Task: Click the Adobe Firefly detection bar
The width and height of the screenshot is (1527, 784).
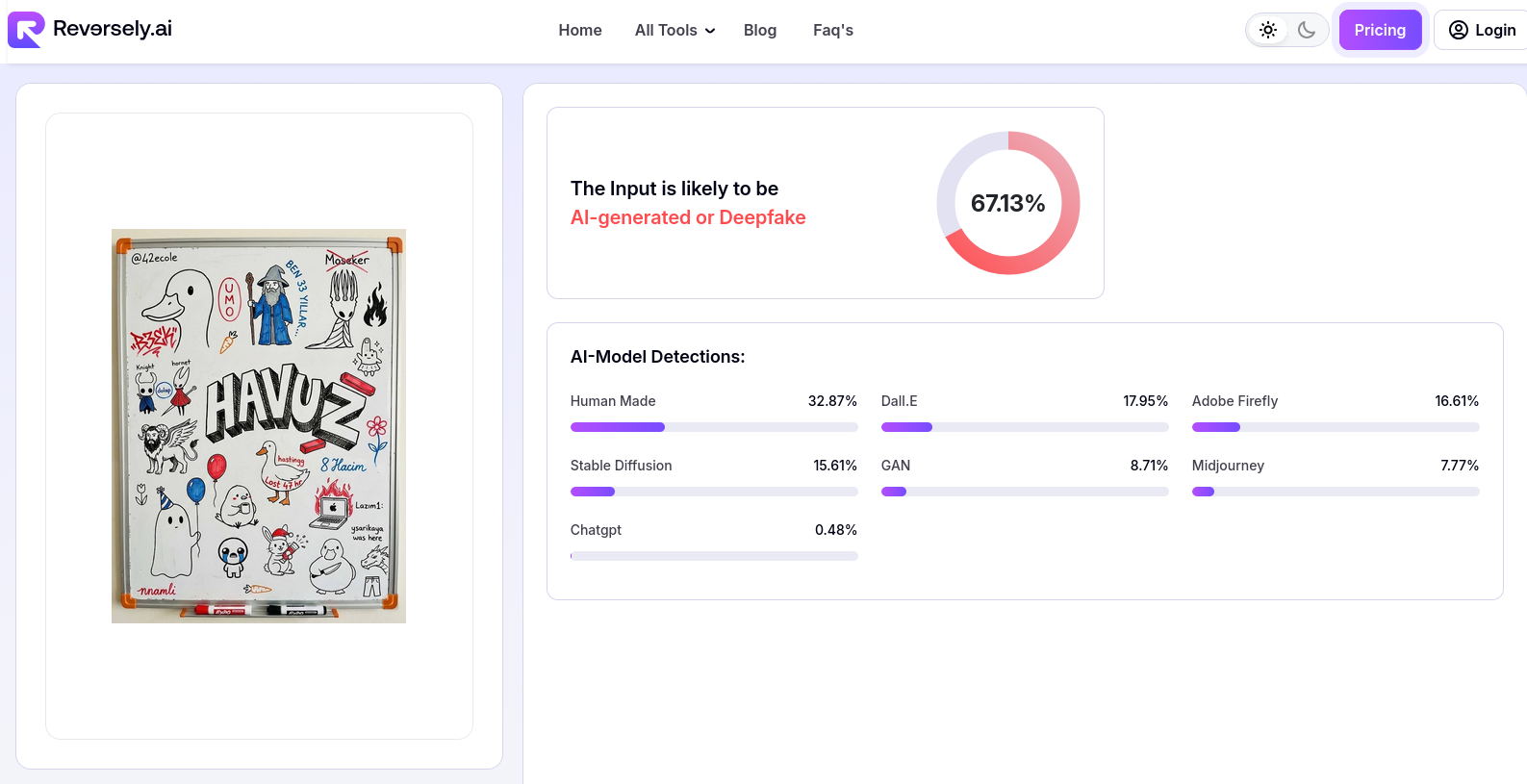Action: tap(1335, 427)
